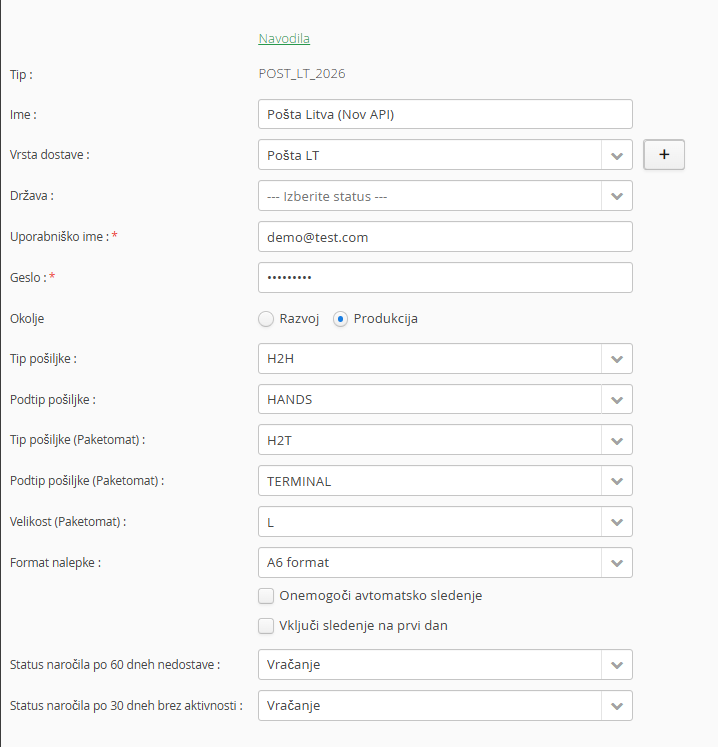This screenshot has width=718, height=747.
Task: Open the 60 dneh nedostave status dropdown
Action: click(445, 665)
